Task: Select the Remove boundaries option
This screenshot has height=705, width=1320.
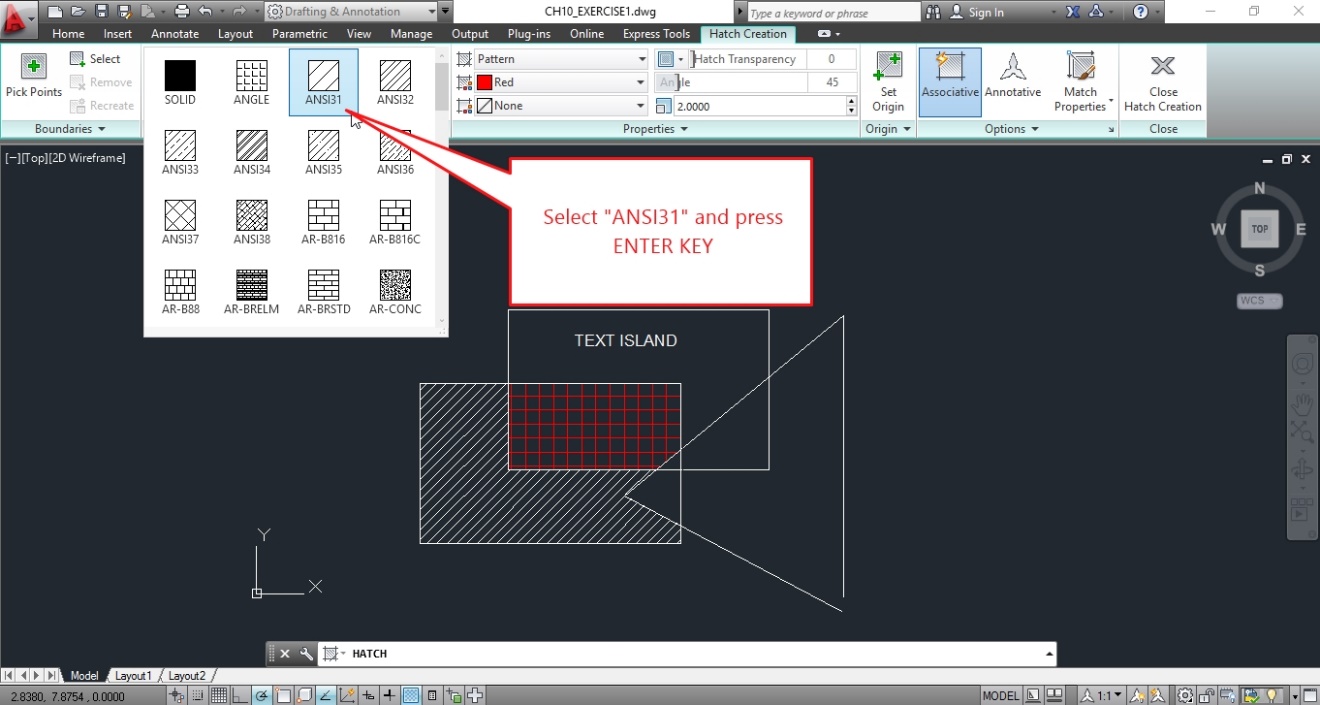Action: 101,82
